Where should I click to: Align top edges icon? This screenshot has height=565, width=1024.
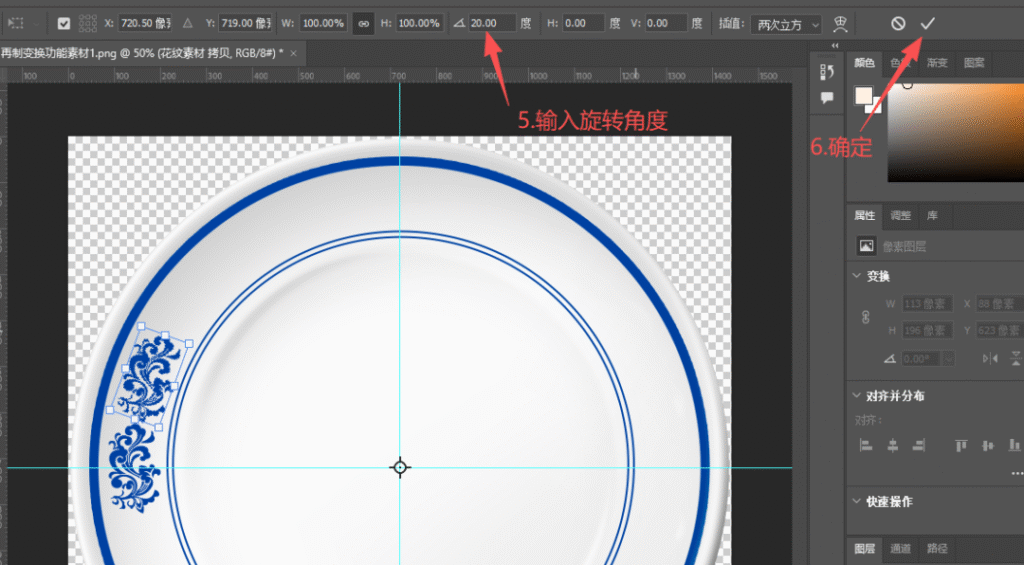[961, 446]
